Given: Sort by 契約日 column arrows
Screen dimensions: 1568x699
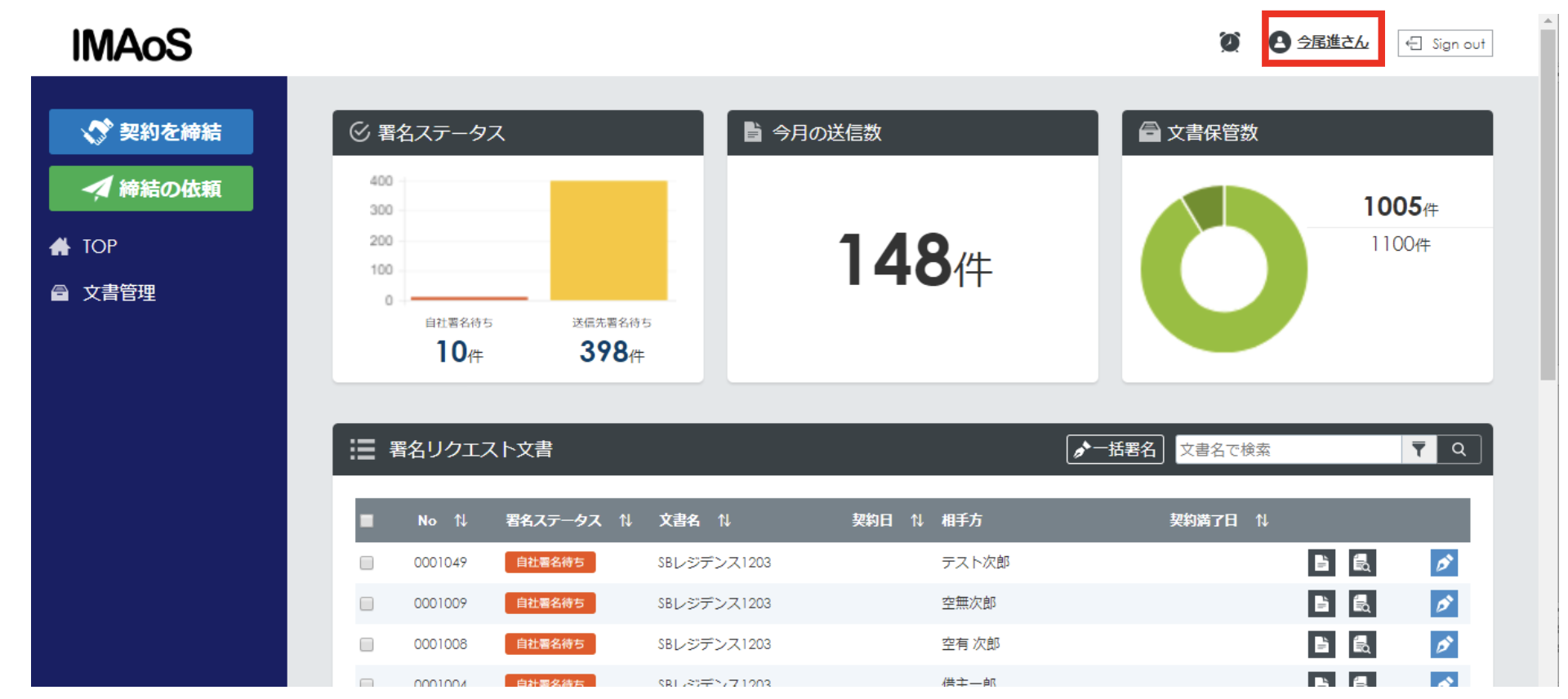Looking at the screenshot, I should (x=916, y=521).
